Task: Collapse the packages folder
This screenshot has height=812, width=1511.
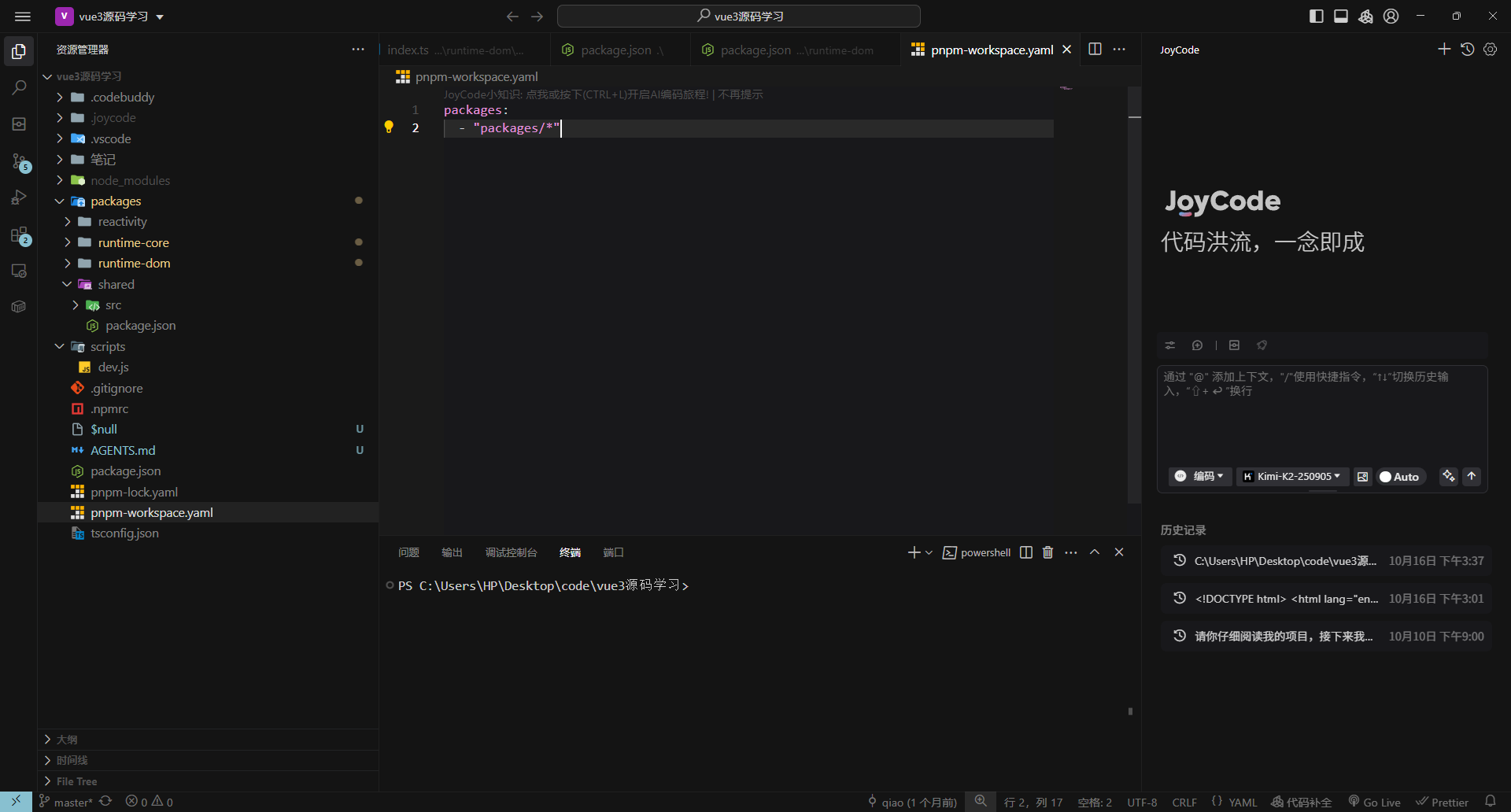Action: coord(59,201)
